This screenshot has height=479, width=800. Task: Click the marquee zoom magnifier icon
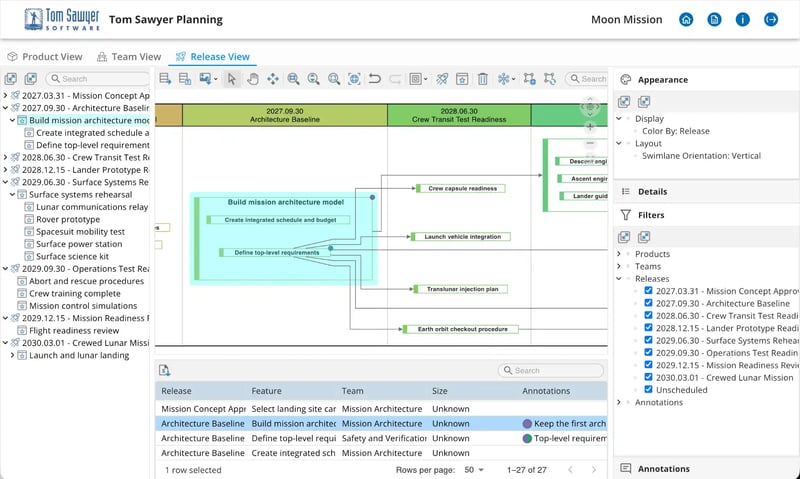pyautogui.click(x=293, y=79)
